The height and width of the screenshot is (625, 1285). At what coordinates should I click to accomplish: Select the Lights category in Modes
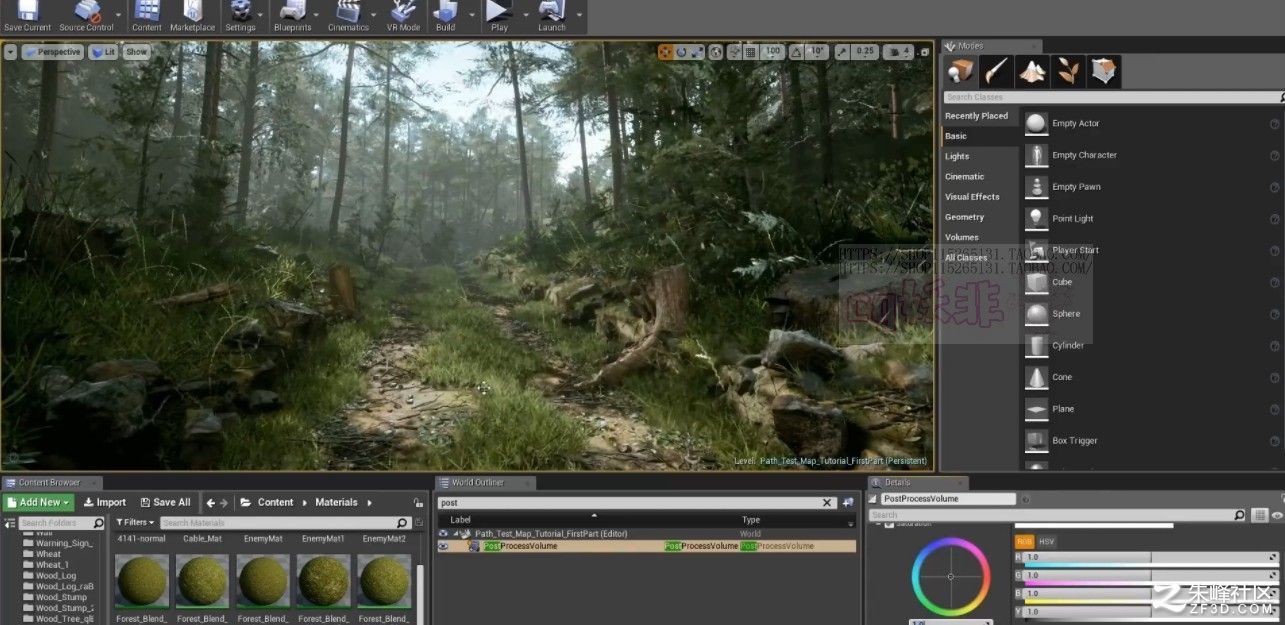957,156
